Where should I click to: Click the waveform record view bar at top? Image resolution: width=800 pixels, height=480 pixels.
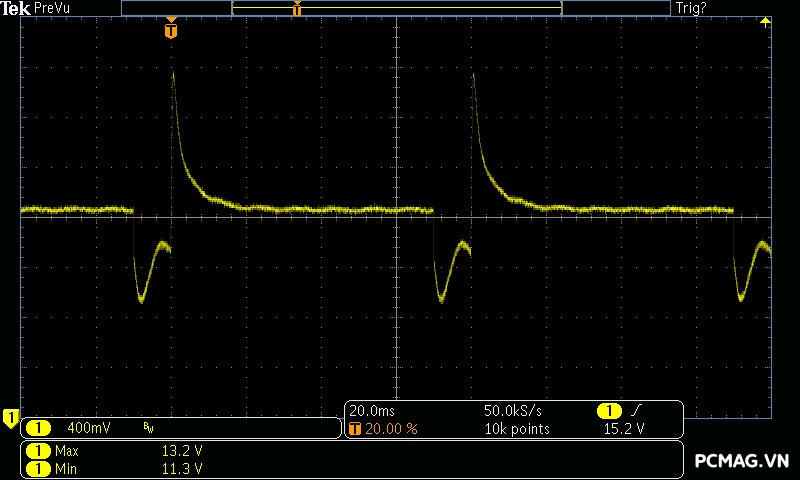pyautogui.click(x=396, y=8)
